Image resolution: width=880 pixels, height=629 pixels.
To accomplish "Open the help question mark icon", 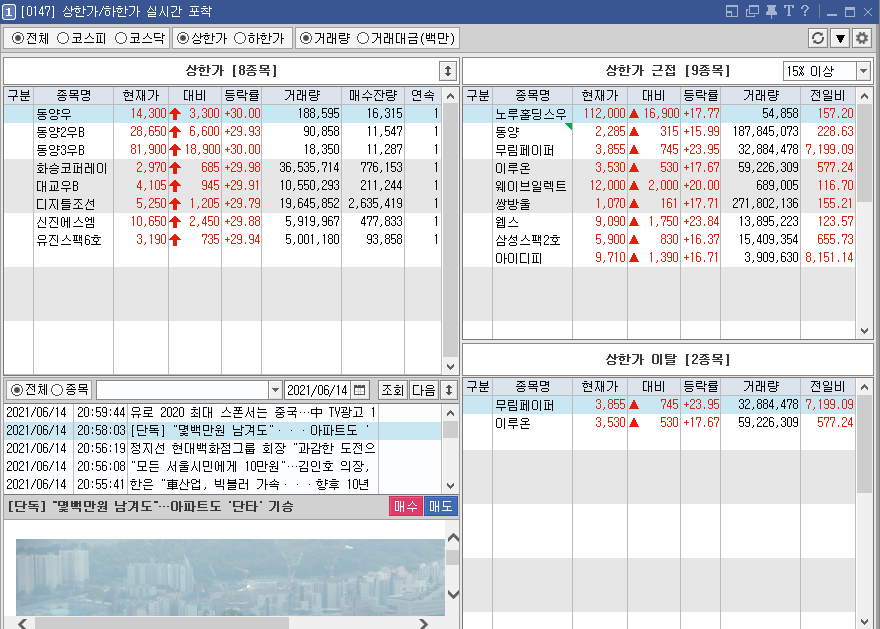I will (805, 11).
